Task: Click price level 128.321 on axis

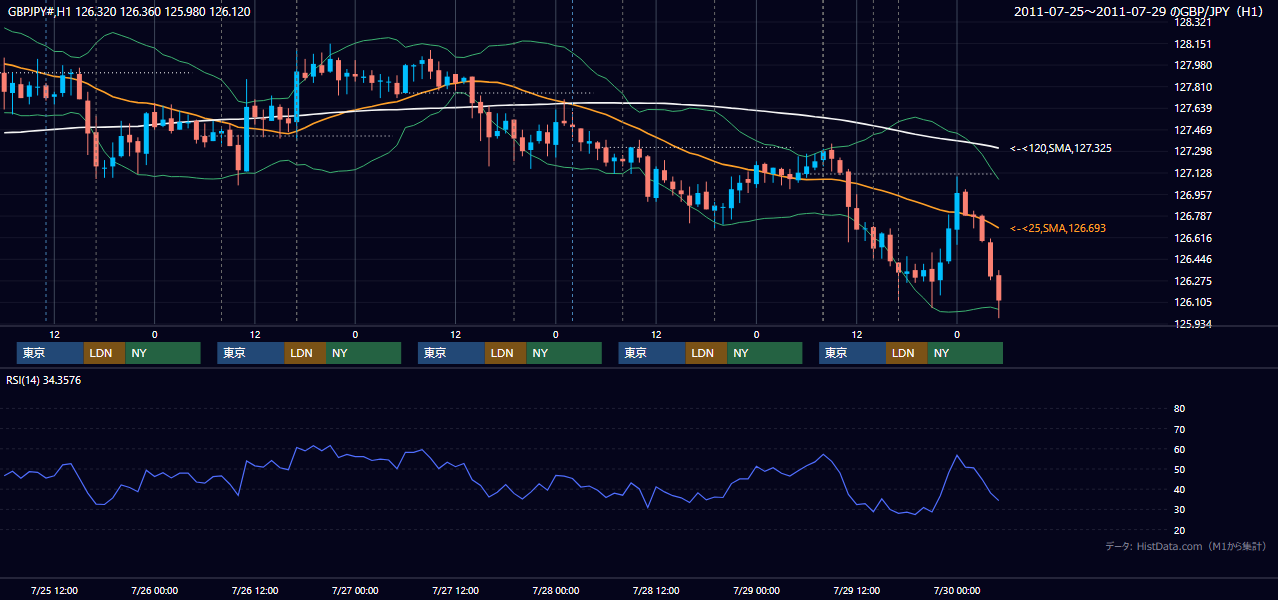Action: (1192, 22)
